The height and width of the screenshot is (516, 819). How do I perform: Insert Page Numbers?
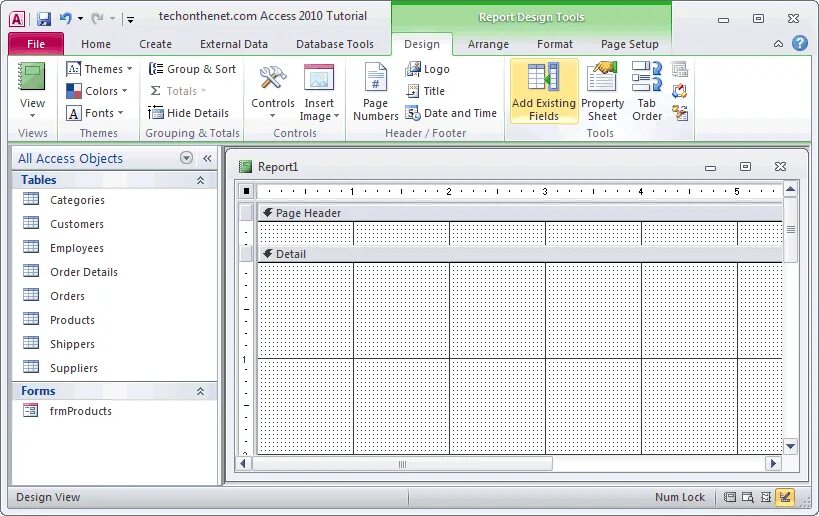376,91
